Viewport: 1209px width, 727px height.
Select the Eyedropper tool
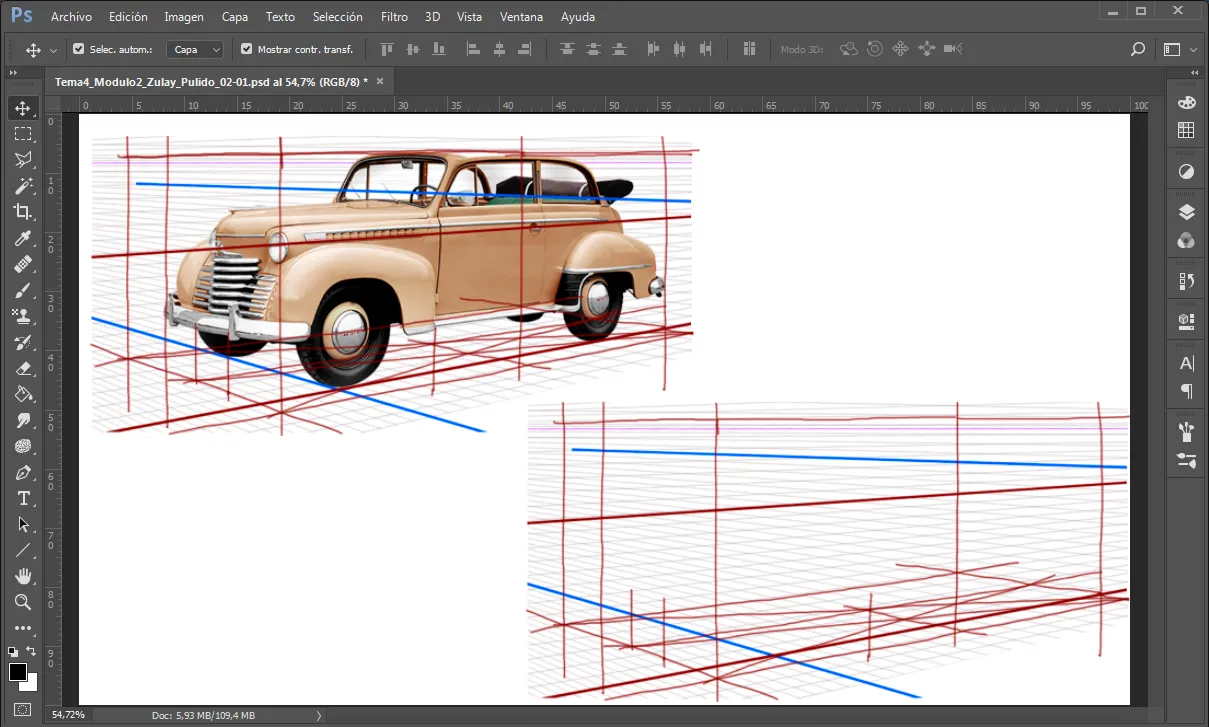point(23,238)
